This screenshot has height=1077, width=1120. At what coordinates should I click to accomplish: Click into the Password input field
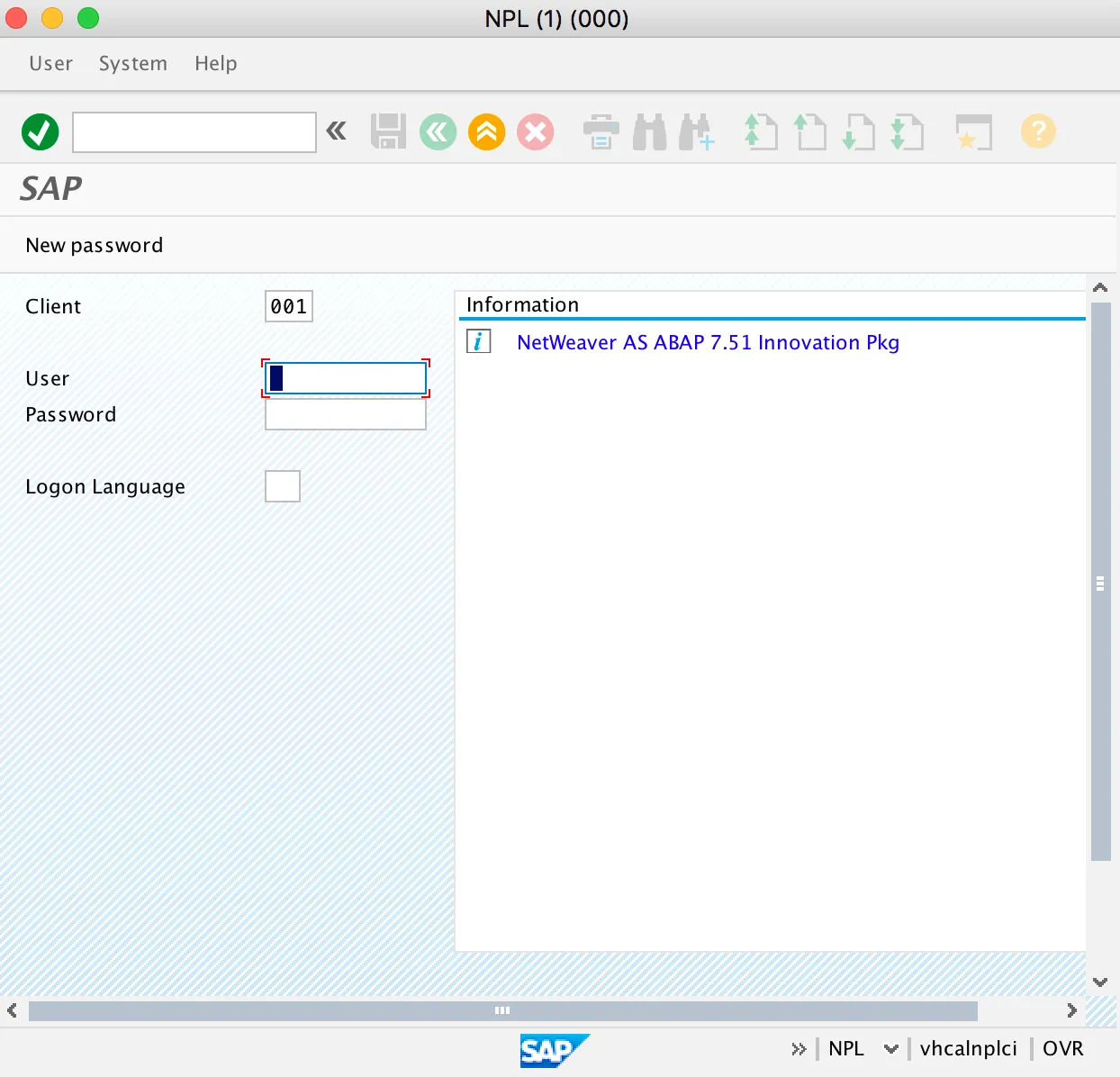tap(346, 414)
